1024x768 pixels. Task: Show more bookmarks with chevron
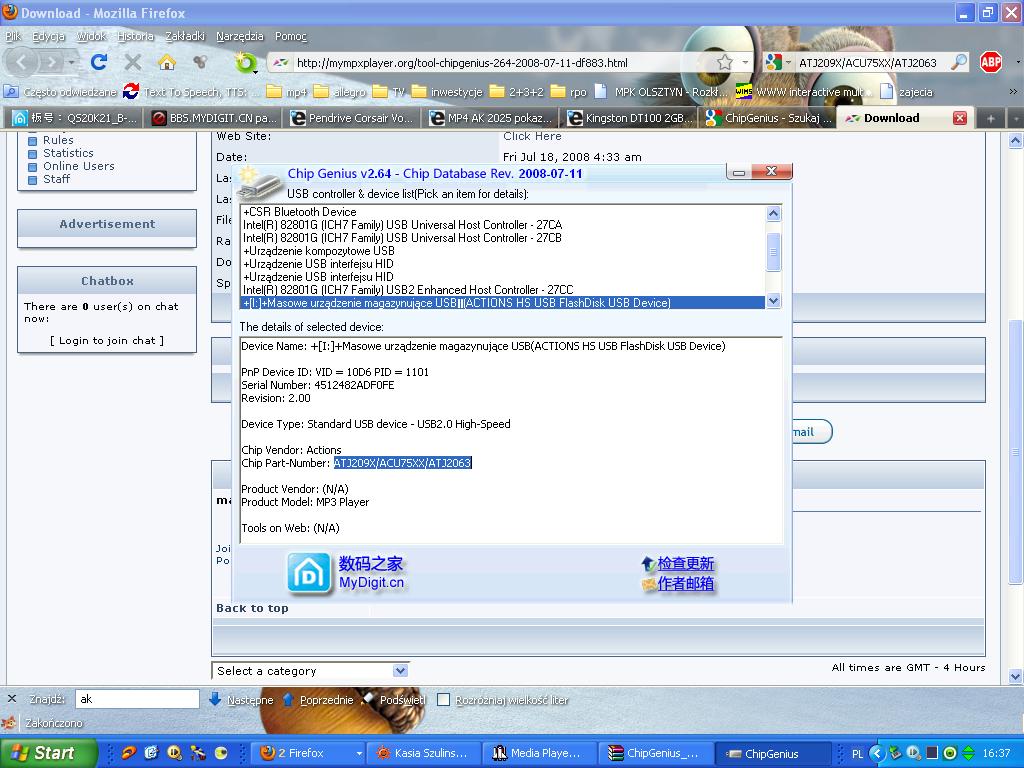[x=1013, y=92]
